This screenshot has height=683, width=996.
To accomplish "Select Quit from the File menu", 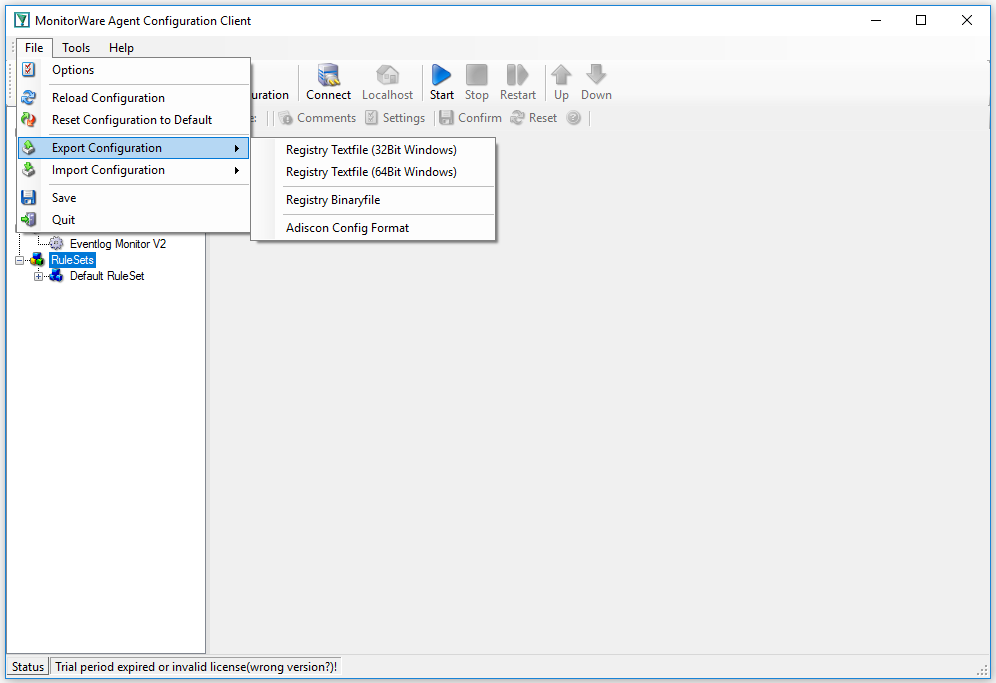I will (133, 220).
